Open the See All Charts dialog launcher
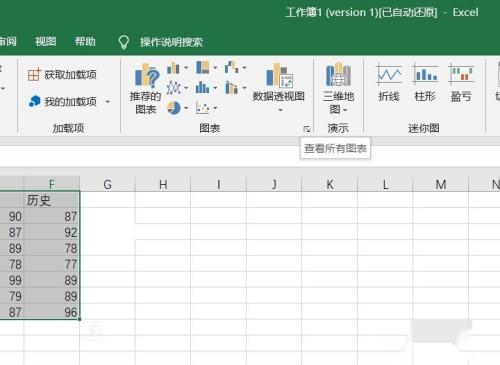Viewport: 500px width, 365px height. click(307, 129)
